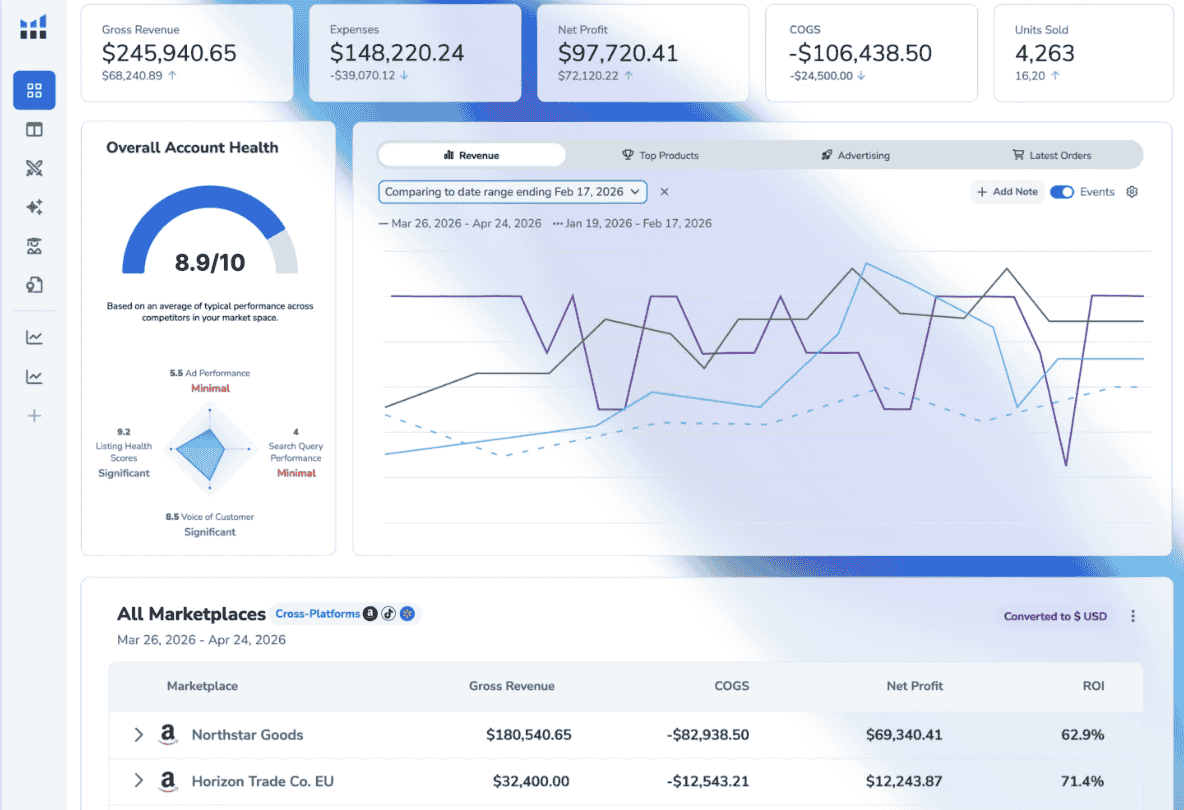Viewport: 1184px width, 810px height.
Task: Click the plus icon in sidebar
Action: pyautogui.click(x=34, y=416)
